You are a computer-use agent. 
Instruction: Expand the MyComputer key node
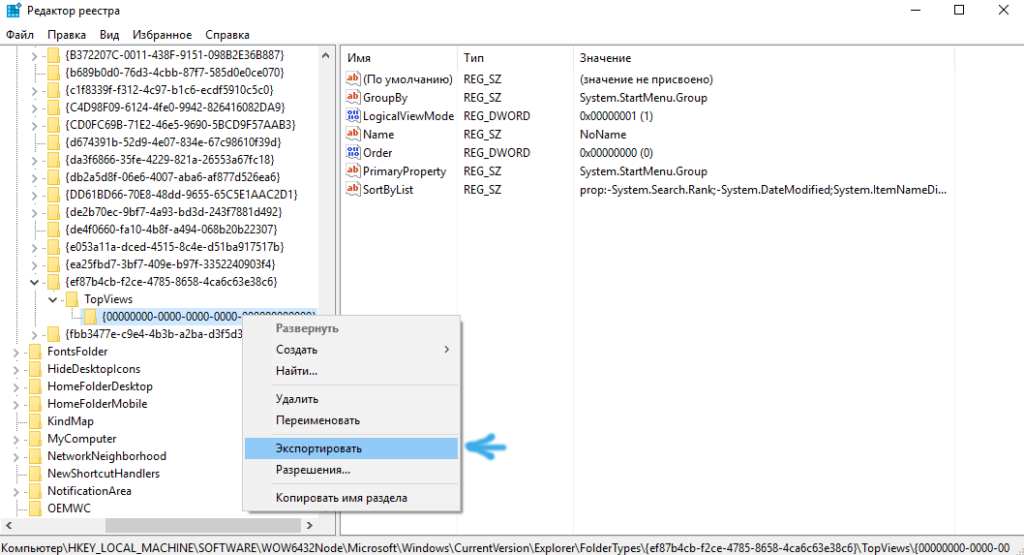pos(16,439)
